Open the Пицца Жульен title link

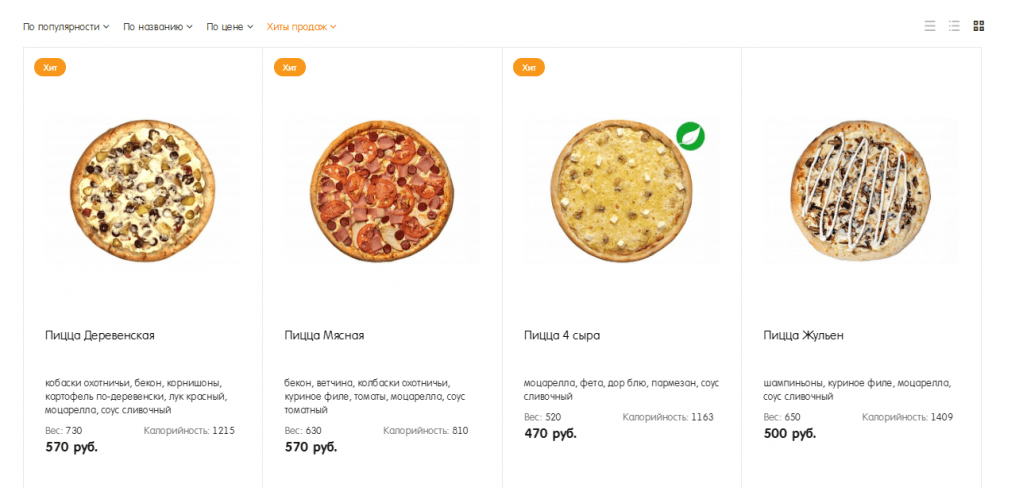coord(803,335)
